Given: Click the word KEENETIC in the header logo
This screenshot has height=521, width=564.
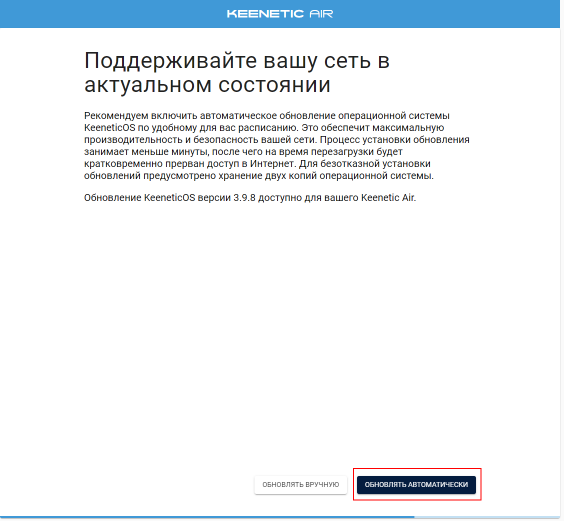Looking at the screenshot, I should 265,14.
